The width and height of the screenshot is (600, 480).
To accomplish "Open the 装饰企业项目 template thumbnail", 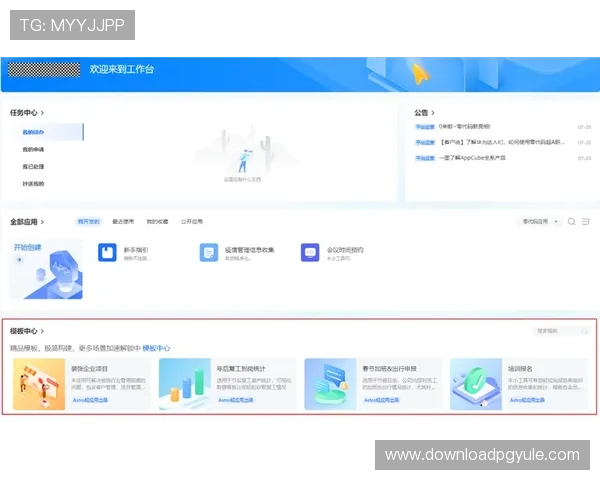I will [x=39, y=384].
